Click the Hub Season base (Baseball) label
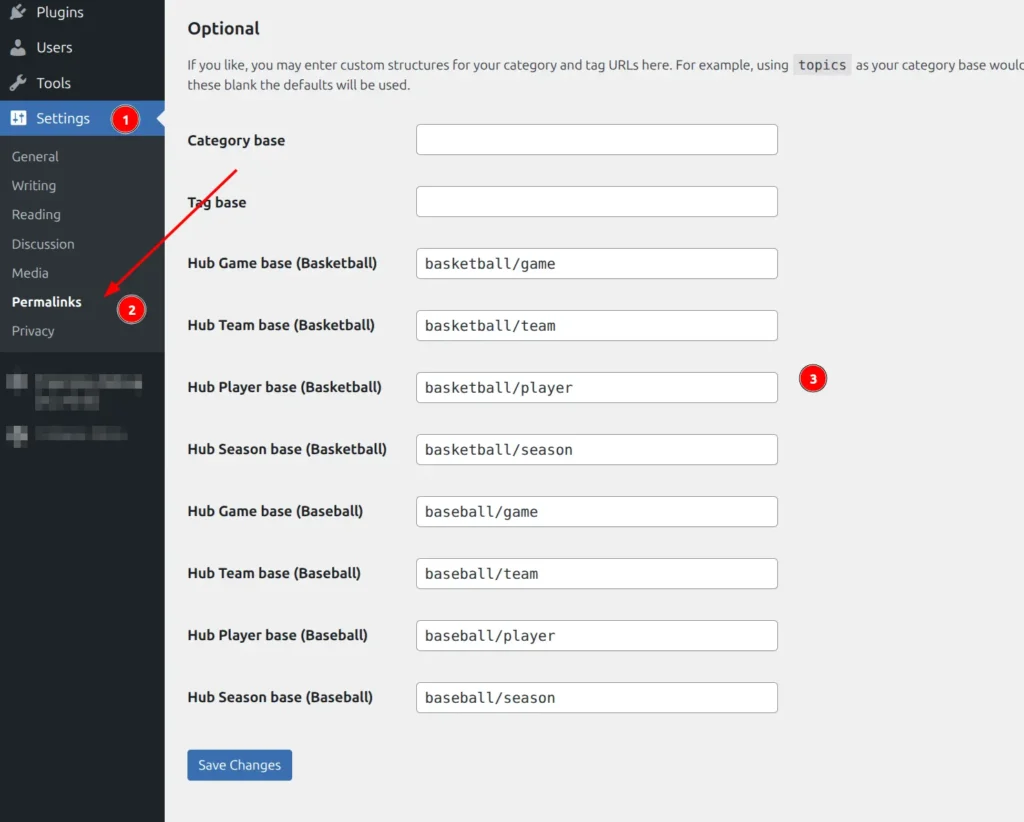 pyautogui.click(x=280, y=697)
